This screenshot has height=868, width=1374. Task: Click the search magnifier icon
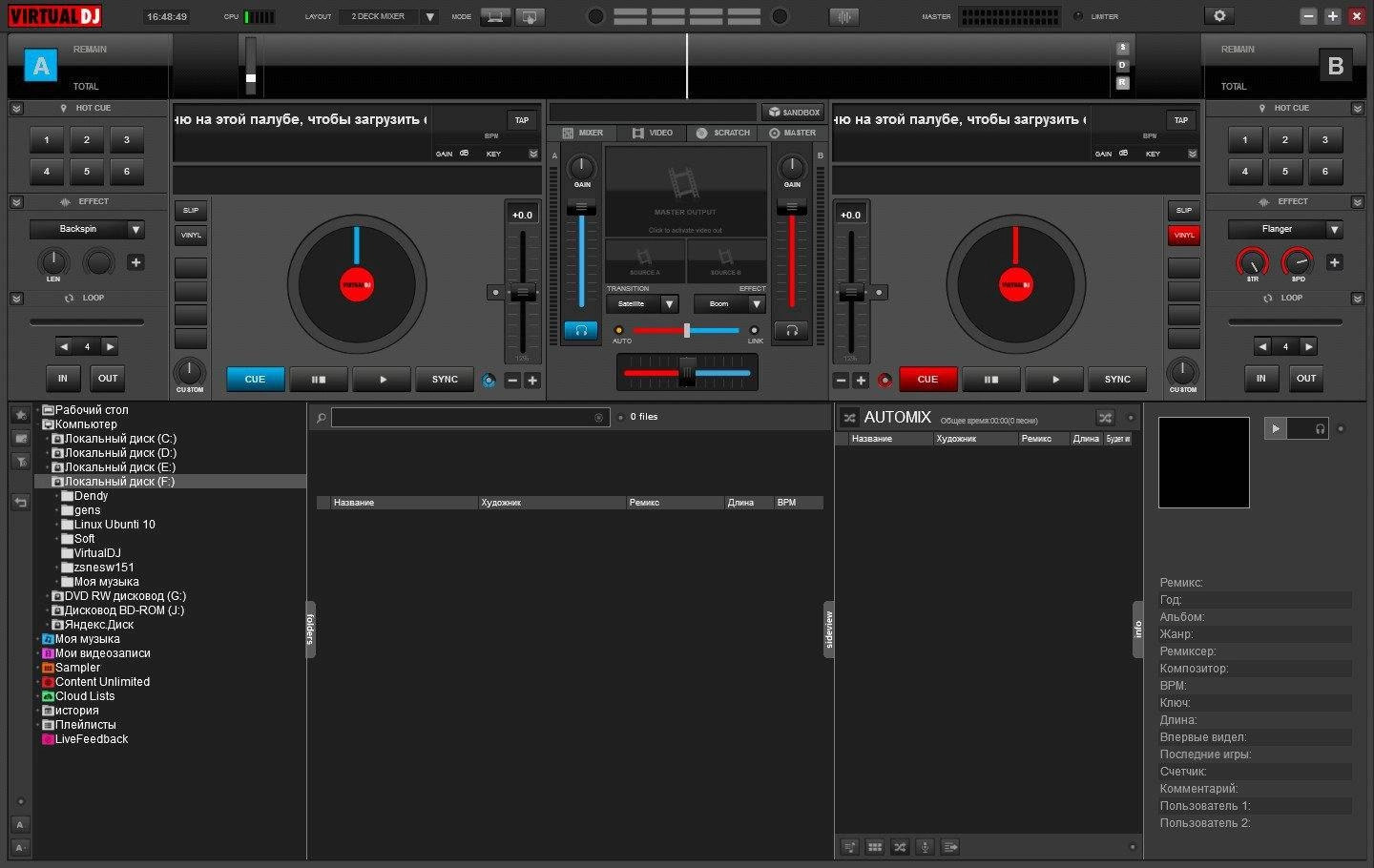[x=322, y=418]
